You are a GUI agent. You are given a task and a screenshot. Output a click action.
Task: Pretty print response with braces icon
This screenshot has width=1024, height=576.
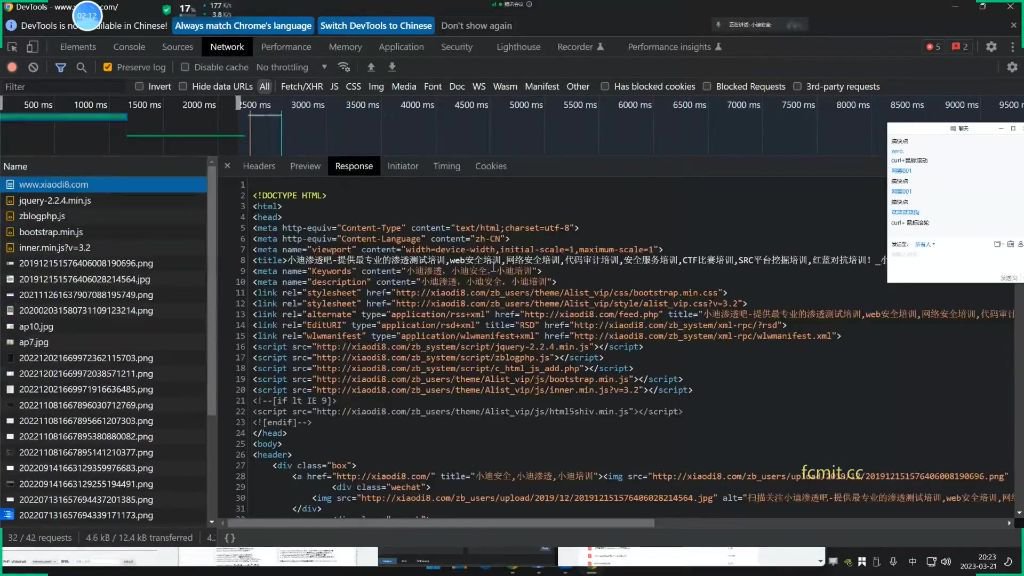[x=230, y=538]
